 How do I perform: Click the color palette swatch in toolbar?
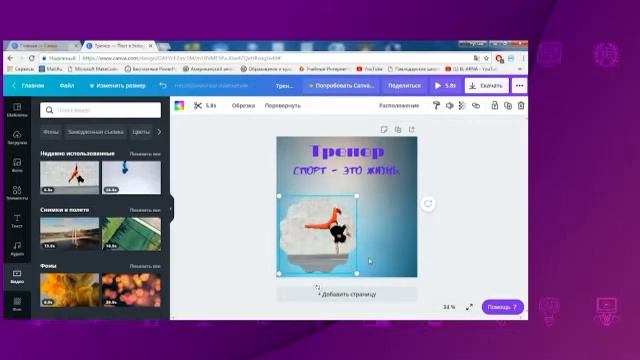[179, 106]
